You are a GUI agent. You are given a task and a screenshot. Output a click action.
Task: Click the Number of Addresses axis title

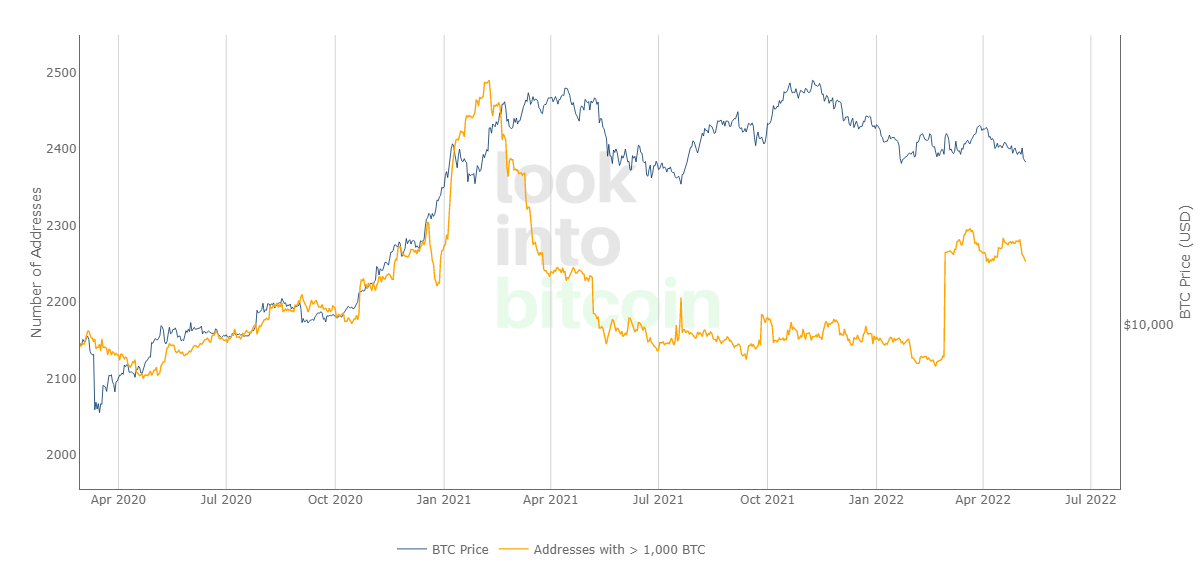[37, 262]
